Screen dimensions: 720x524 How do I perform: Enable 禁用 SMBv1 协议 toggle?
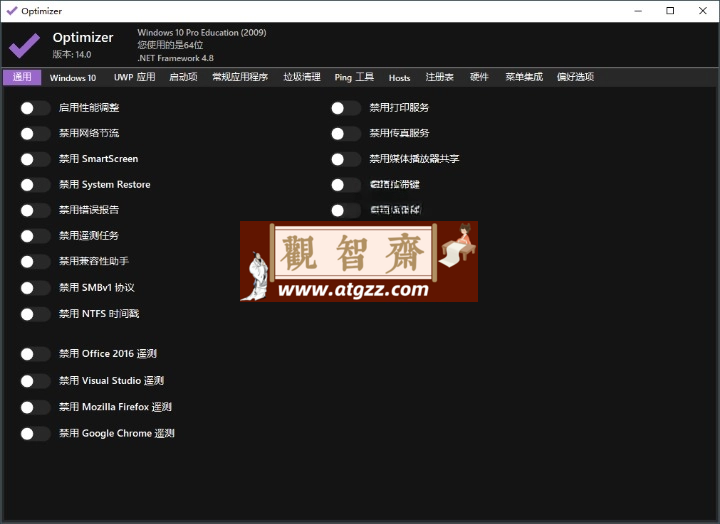[x=35, y=288]
